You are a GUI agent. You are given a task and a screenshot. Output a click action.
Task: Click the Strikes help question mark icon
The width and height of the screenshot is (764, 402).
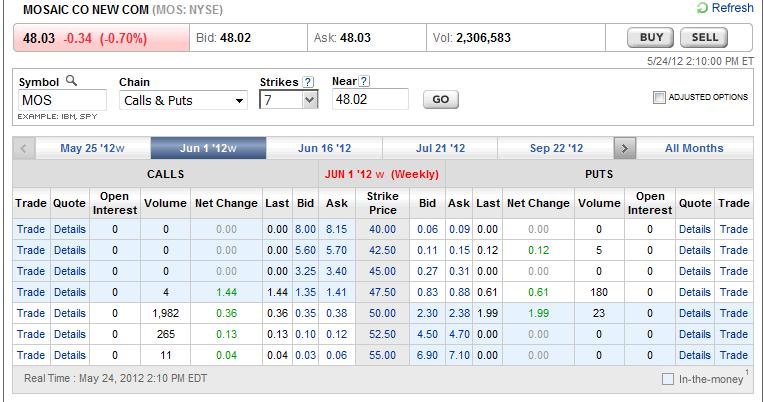[x=308, y=81]
